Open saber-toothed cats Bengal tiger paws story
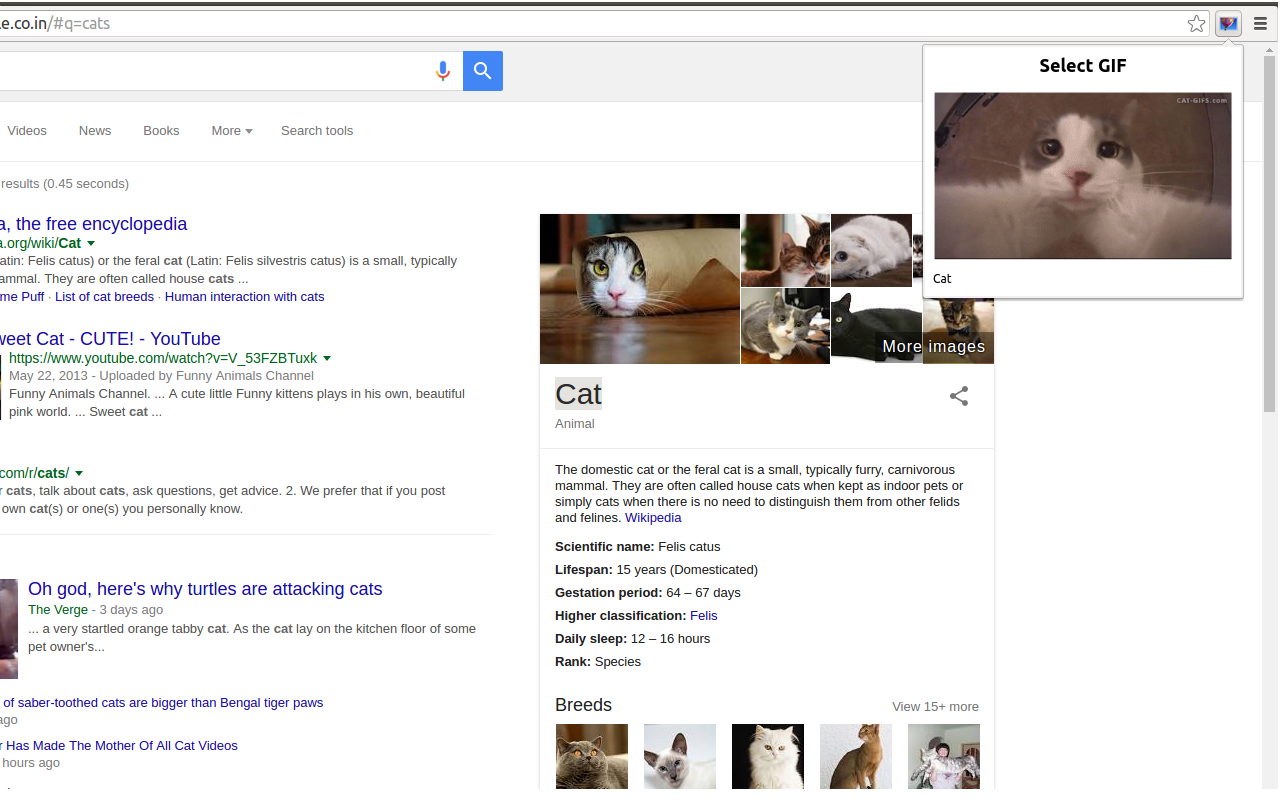 pos(162,703)
